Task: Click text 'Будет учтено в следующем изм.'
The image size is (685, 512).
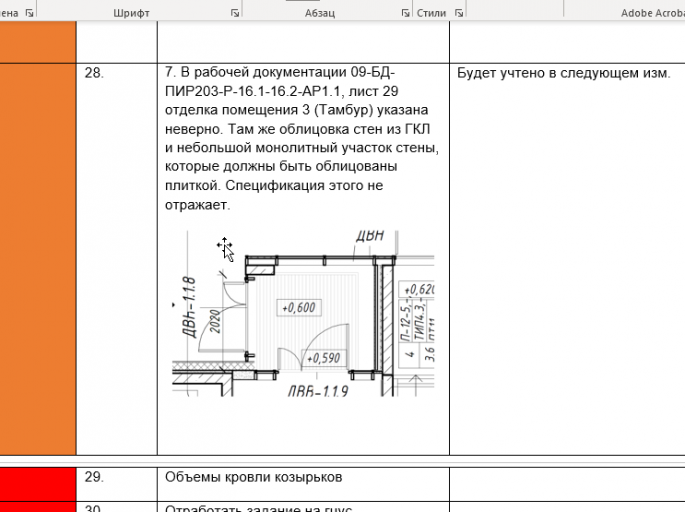Action: (x=564, y=73)
